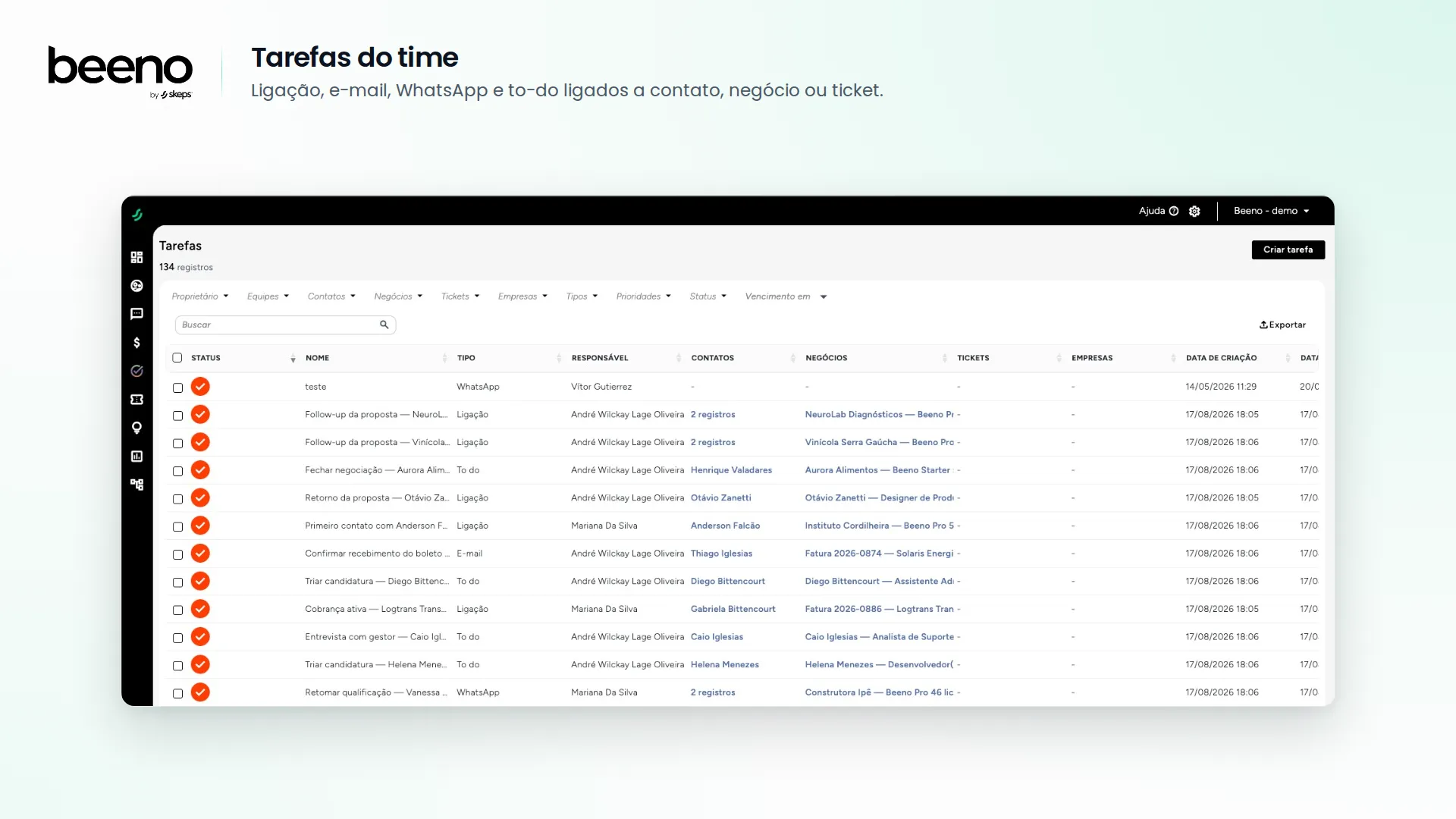Expand the Equipes filter dropdown
1456x819 pixels.
[x=268, y=297]
